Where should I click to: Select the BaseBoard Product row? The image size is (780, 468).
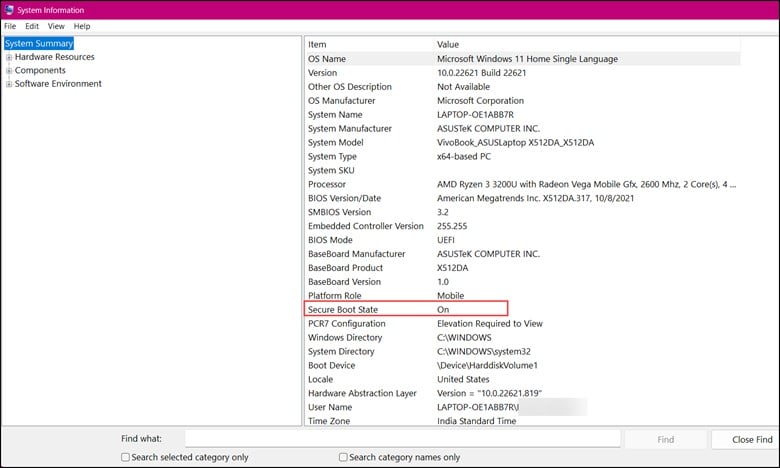(x=522, y=268)
